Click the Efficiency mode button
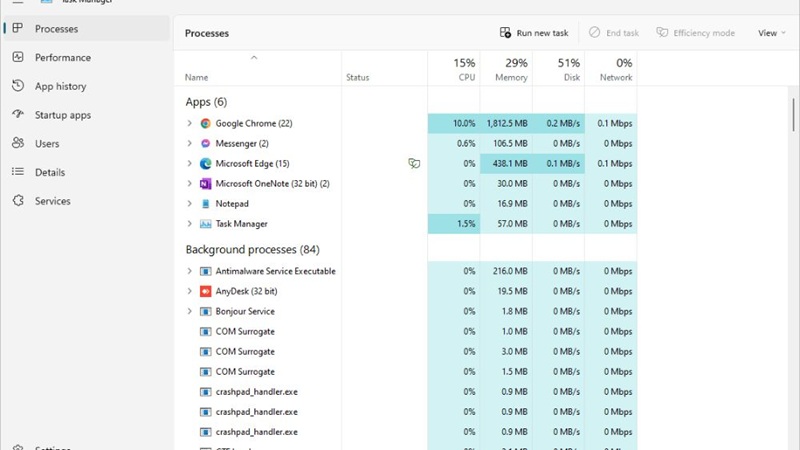 (695, 33)
